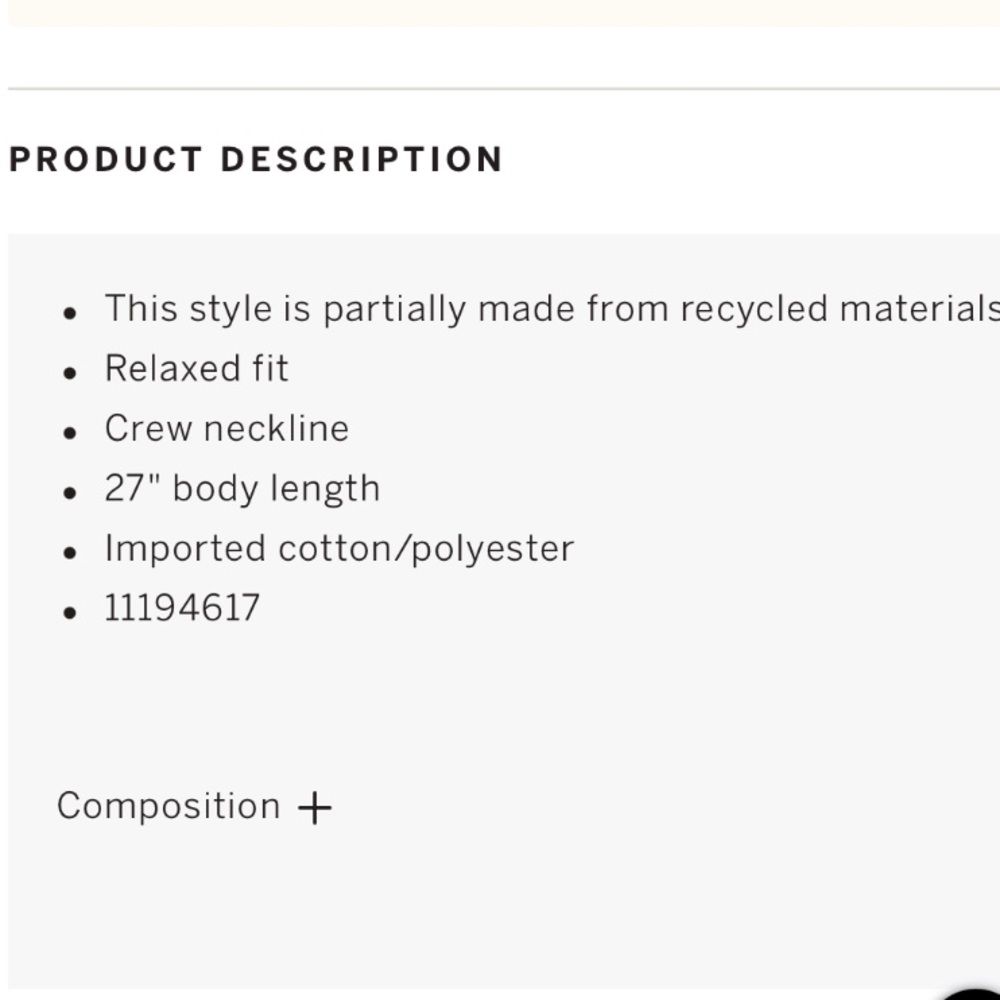Click the bullet beside 27" body length
1000x1000 pixels.
(x=70, y=493)
